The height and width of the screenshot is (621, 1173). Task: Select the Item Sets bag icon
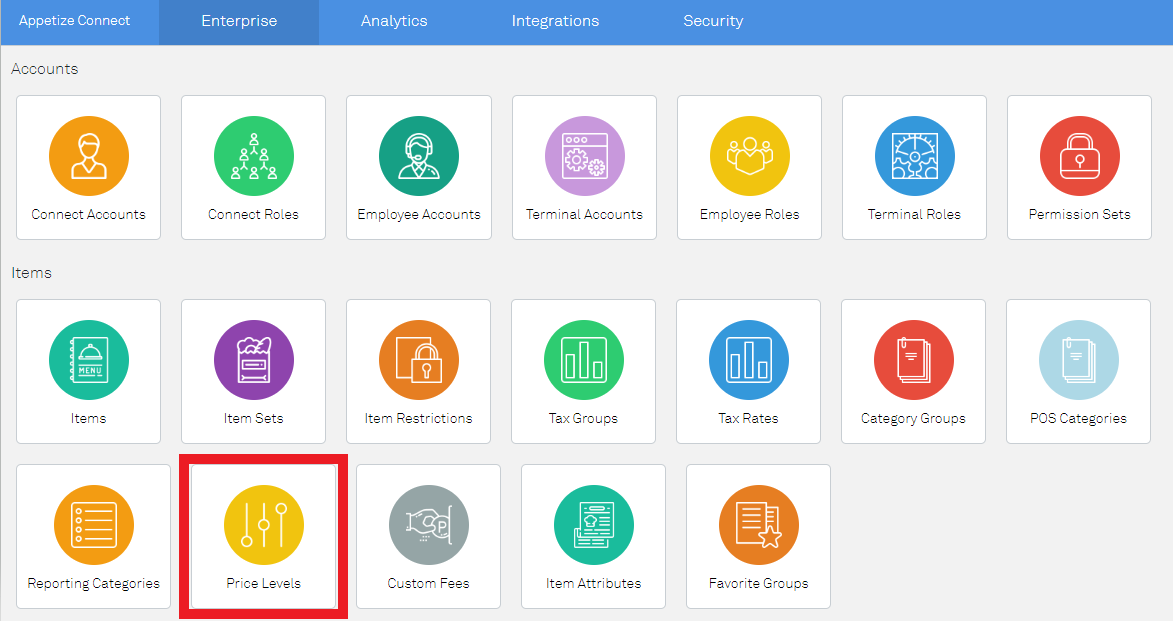253,360
